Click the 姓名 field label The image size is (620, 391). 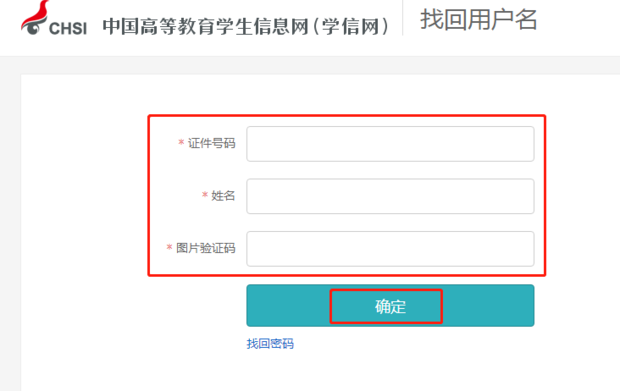tap(223, 195)
